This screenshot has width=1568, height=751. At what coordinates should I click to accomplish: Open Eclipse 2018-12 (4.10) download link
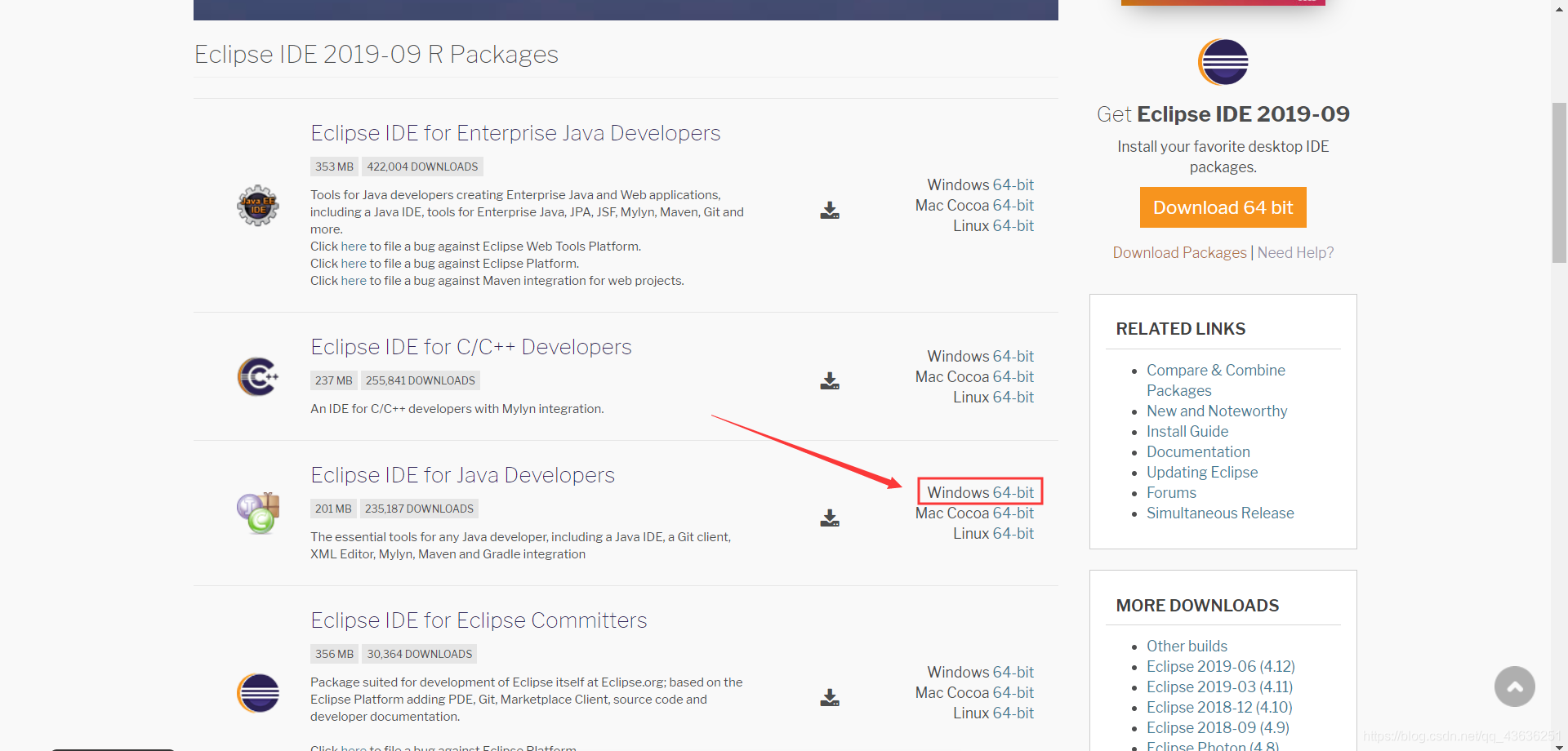point(1219,708)
